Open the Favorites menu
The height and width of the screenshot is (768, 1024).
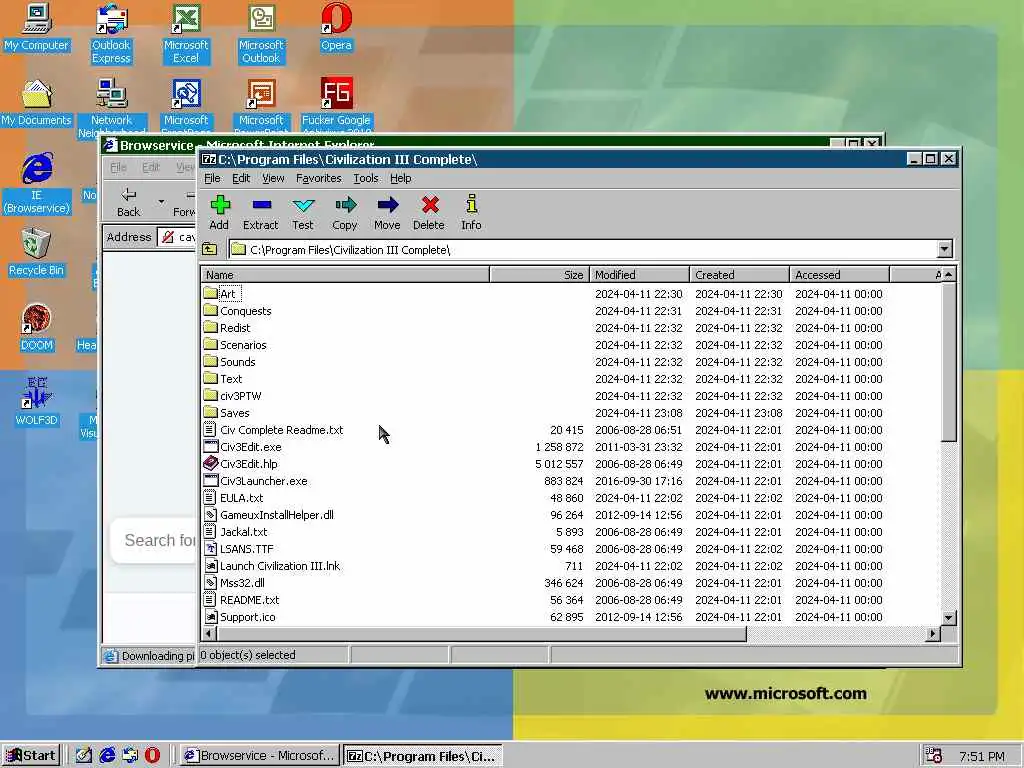pos(319,178)
